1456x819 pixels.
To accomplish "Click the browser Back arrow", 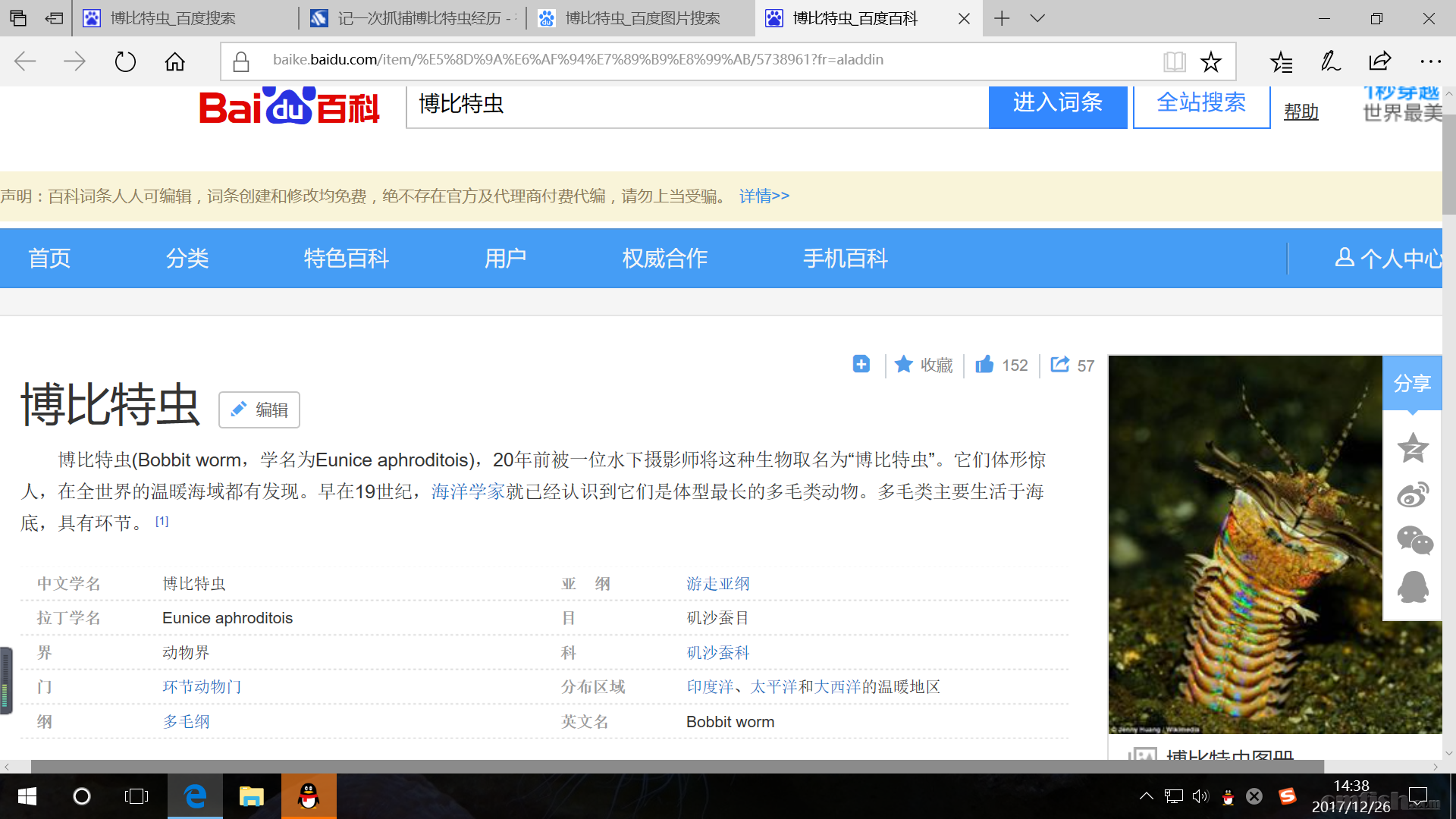I will click(25, 61).
